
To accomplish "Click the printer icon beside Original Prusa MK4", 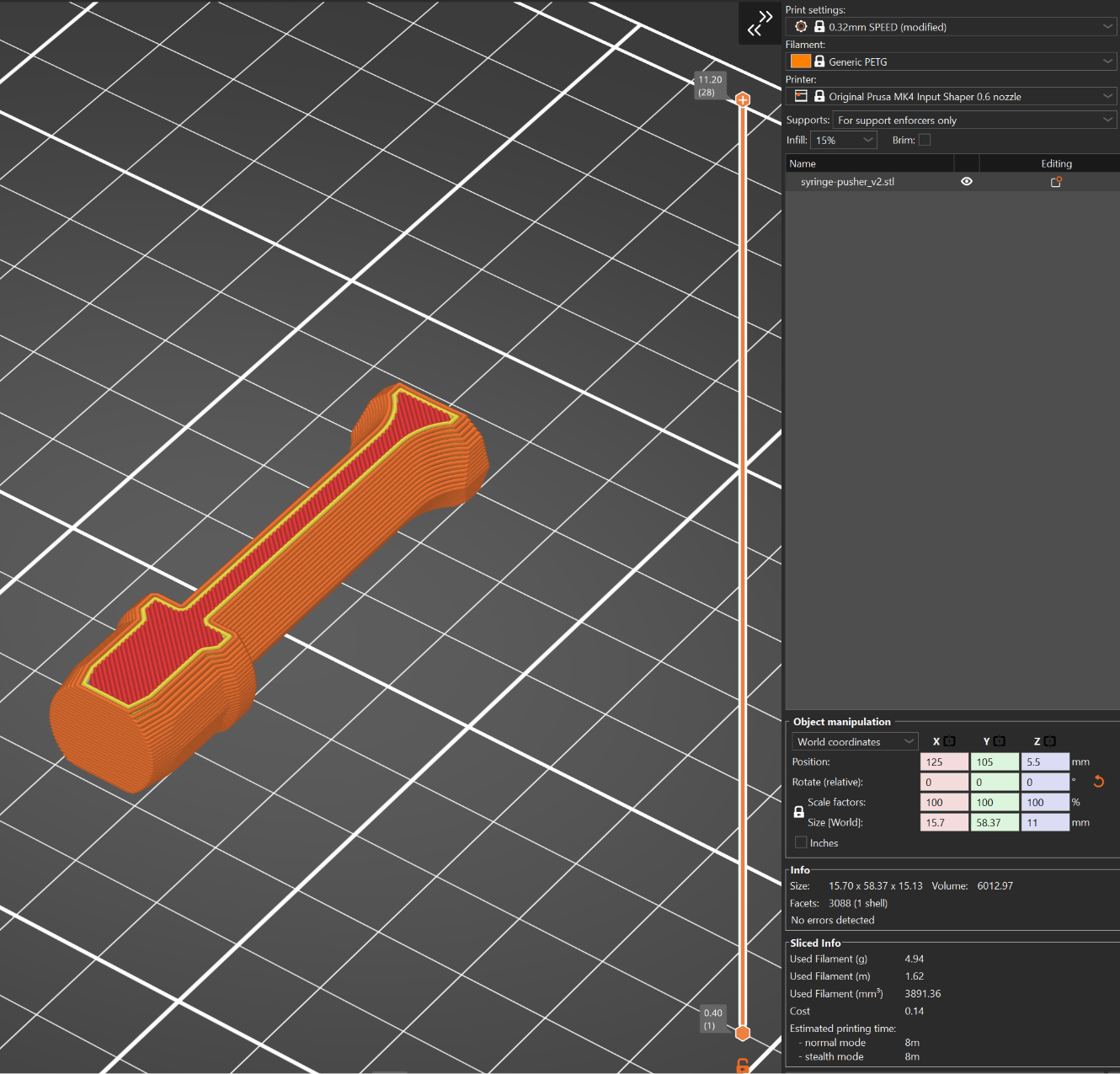I will click(801, 96).
